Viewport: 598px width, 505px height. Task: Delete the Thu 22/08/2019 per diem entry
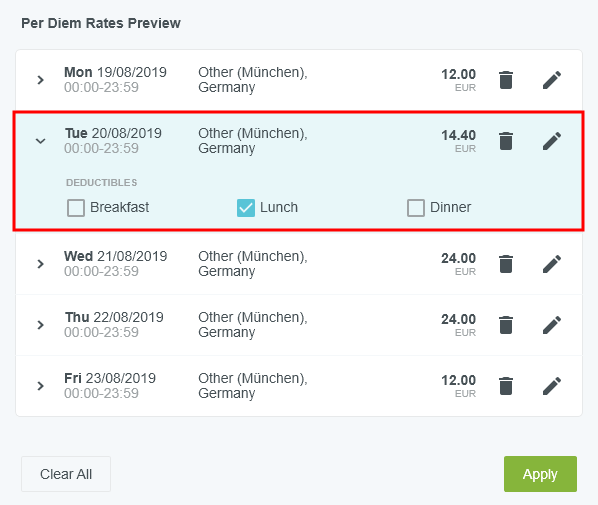coord(506,325)
